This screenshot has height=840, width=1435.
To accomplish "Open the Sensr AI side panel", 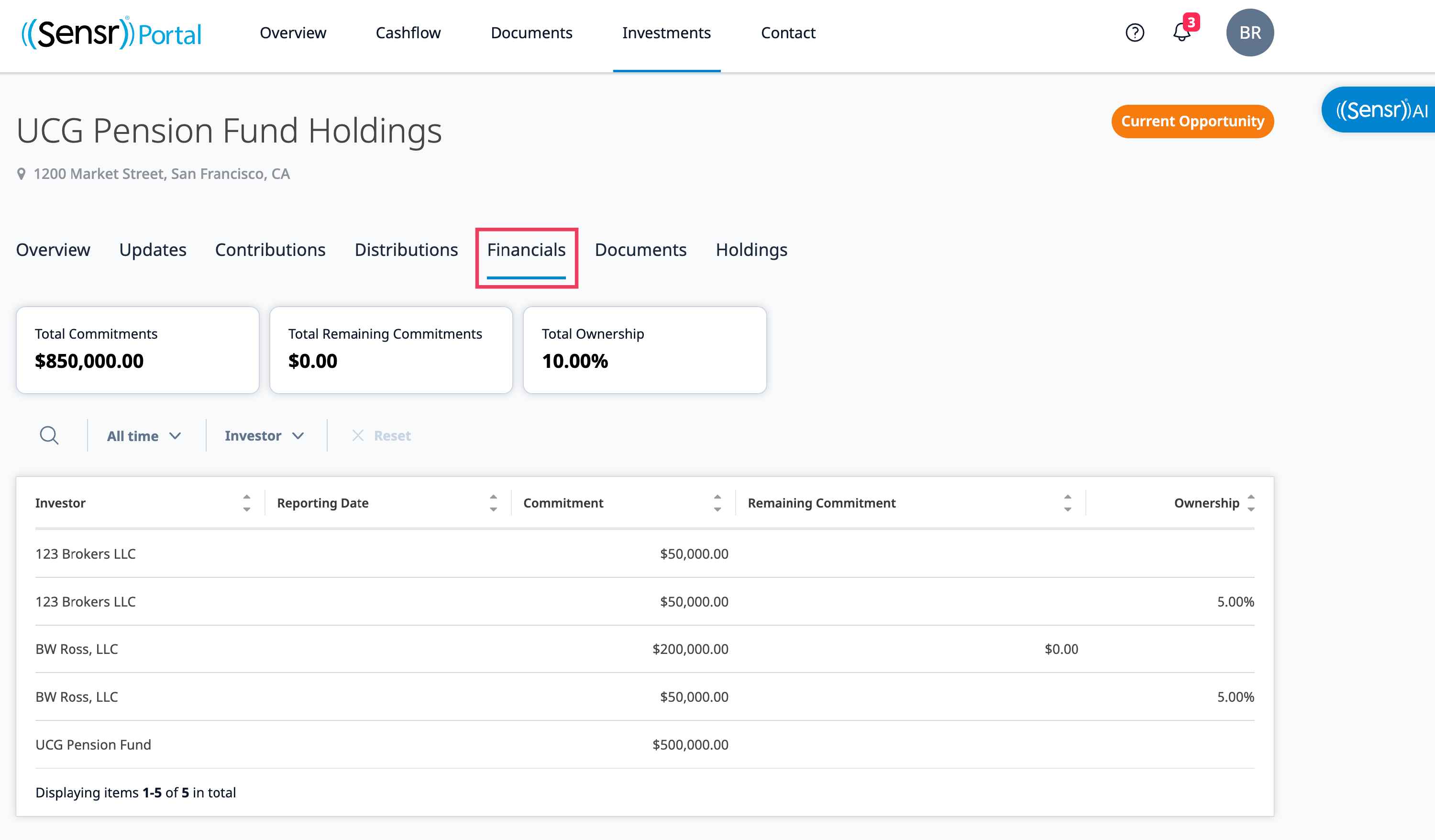I will coord(1381,110).
